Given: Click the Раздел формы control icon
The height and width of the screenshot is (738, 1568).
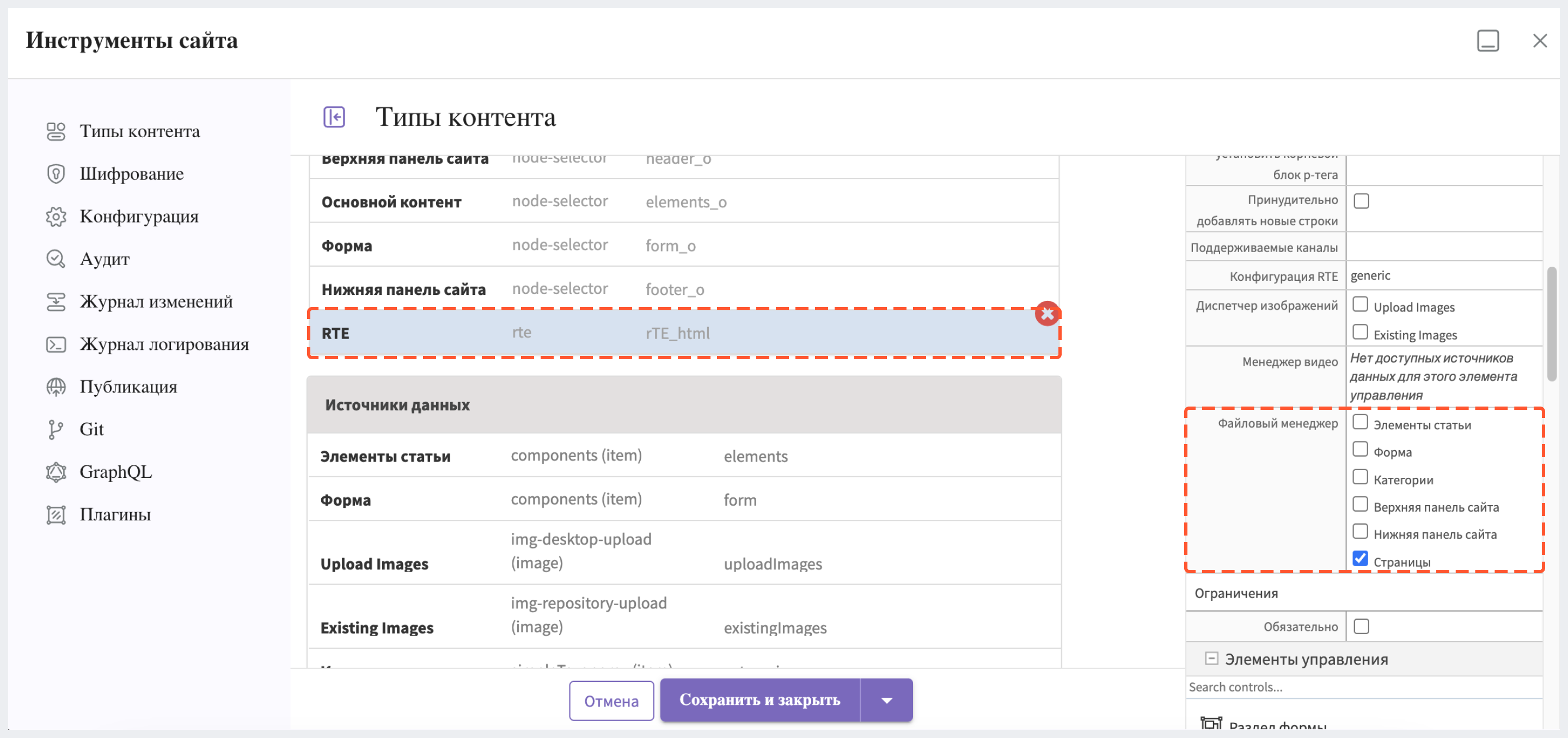Looking at the screenshot, I should [1211, 723].
